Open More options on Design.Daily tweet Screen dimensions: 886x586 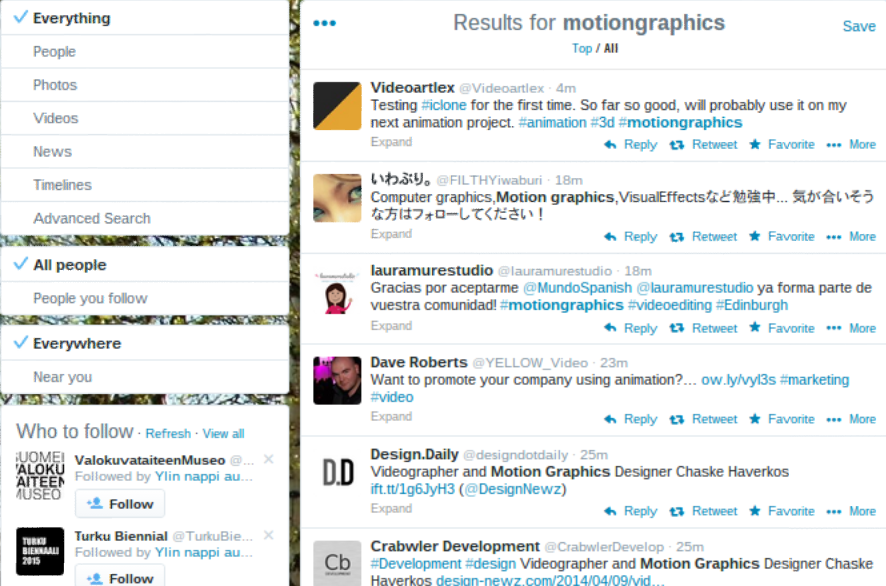click(x=851, y=511)
